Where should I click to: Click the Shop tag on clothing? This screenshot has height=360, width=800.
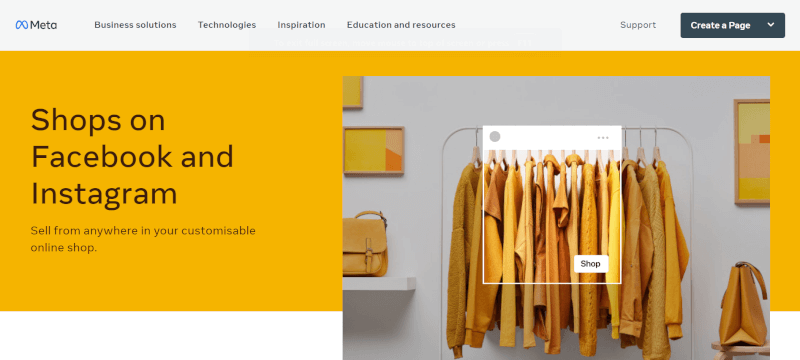coord(591,264)
